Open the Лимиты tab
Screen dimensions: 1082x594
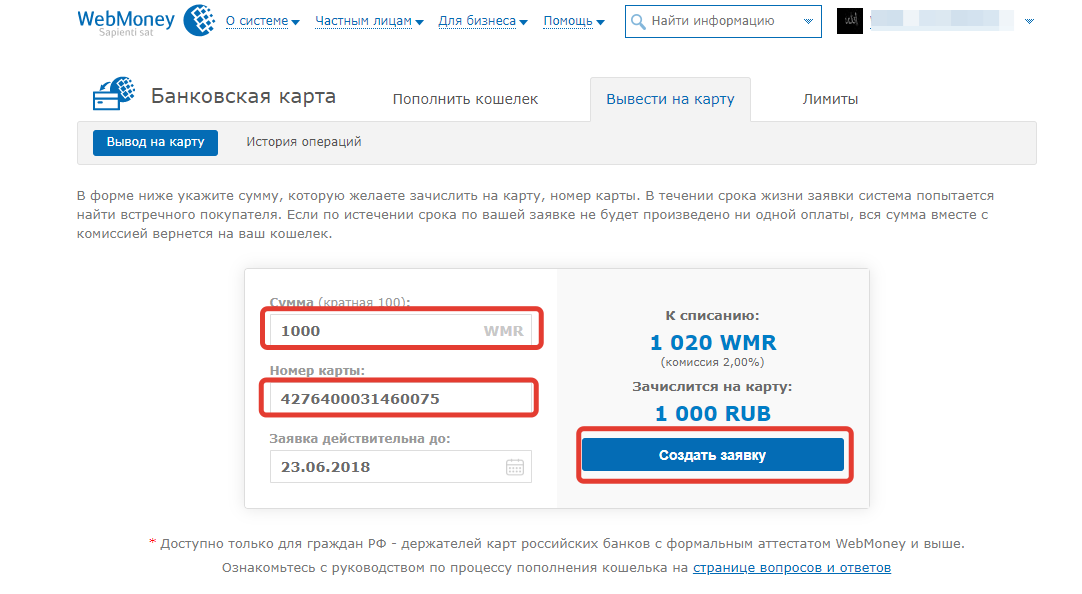[x=830, y=99]
